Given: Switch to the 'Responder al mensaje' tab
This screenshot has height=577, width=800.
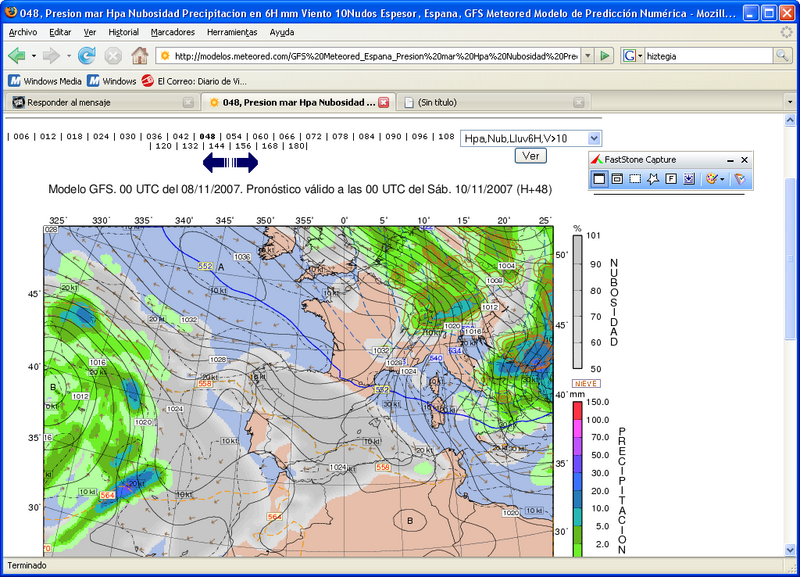Looking at the screenshot, I should [69, 102].
